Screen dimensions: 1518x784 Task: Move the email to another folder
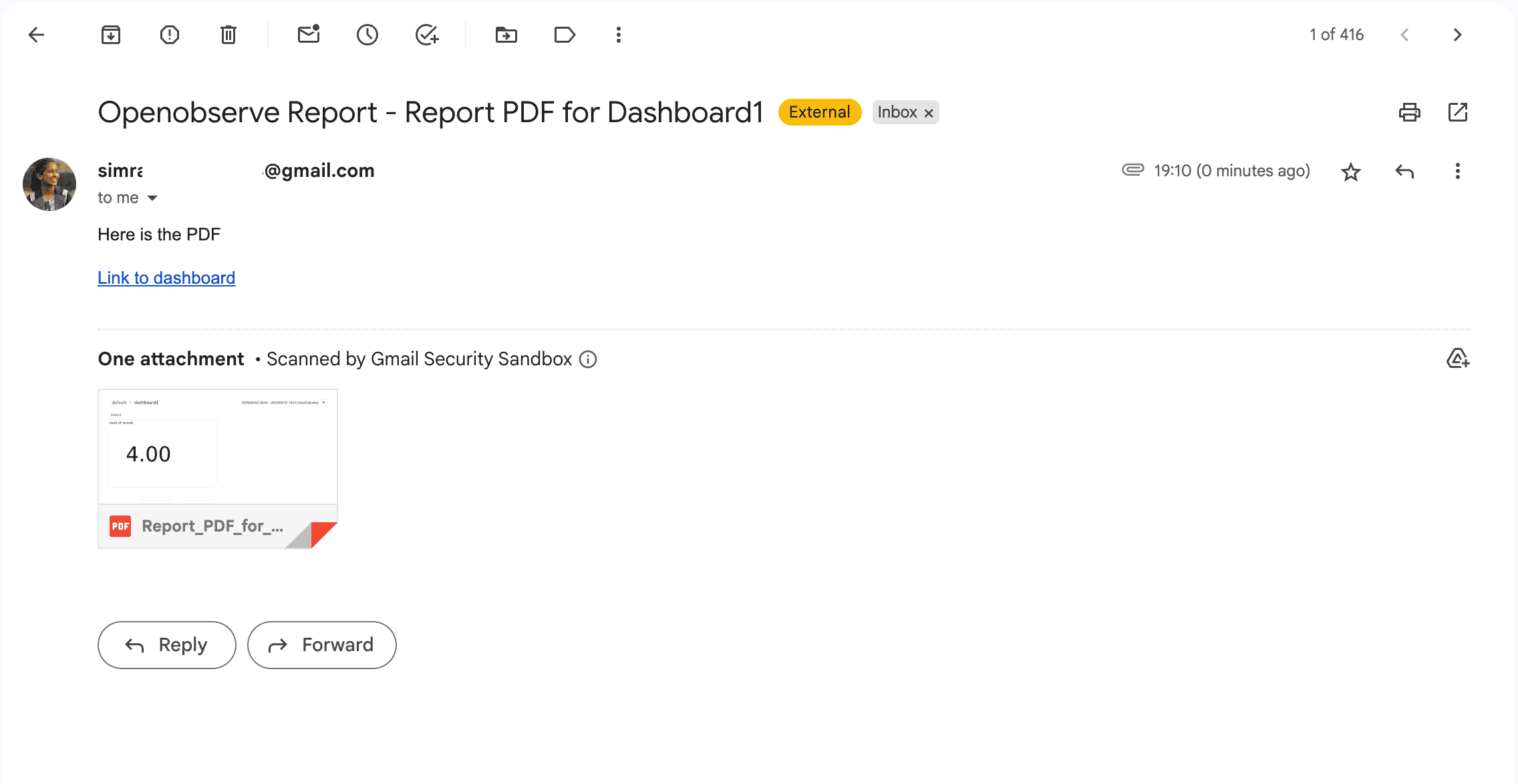coord(506,35)
